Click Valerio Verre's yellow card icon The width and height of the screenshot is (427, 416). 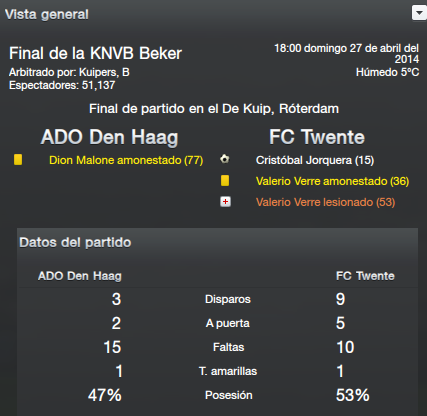tap(225, 181)
